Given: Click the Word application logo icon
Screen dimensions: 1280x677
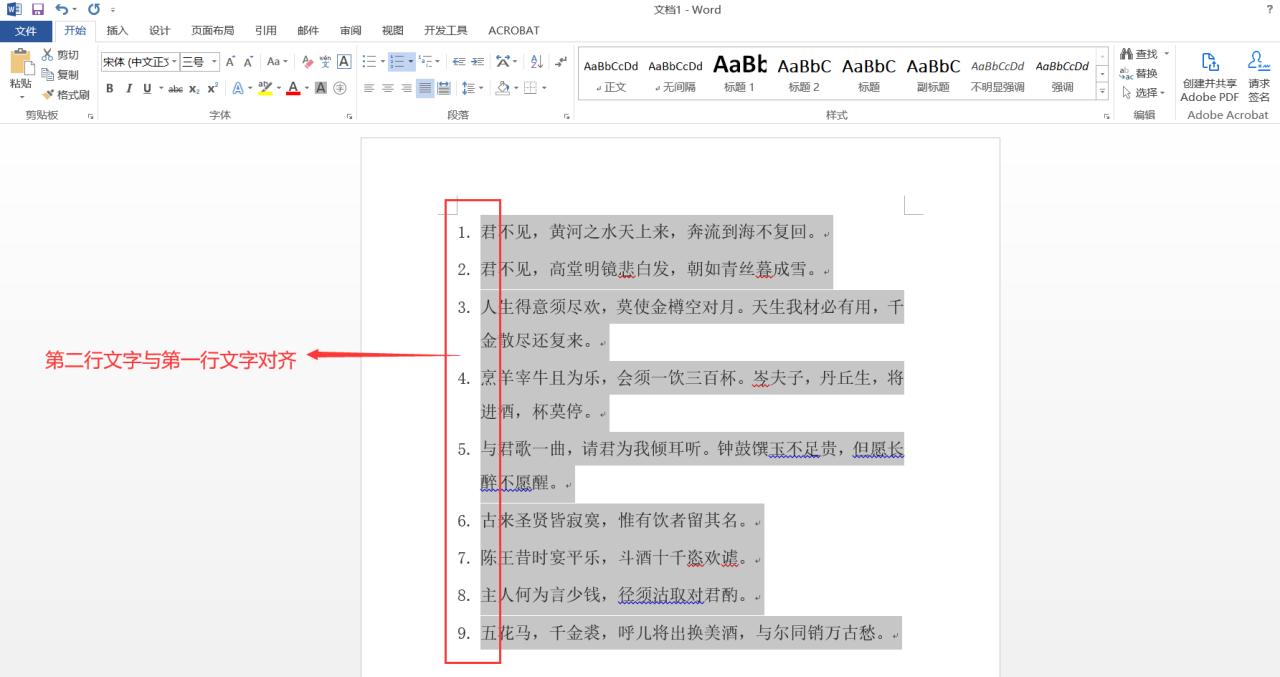Looking at the screenshot, I should pos(14,9).
